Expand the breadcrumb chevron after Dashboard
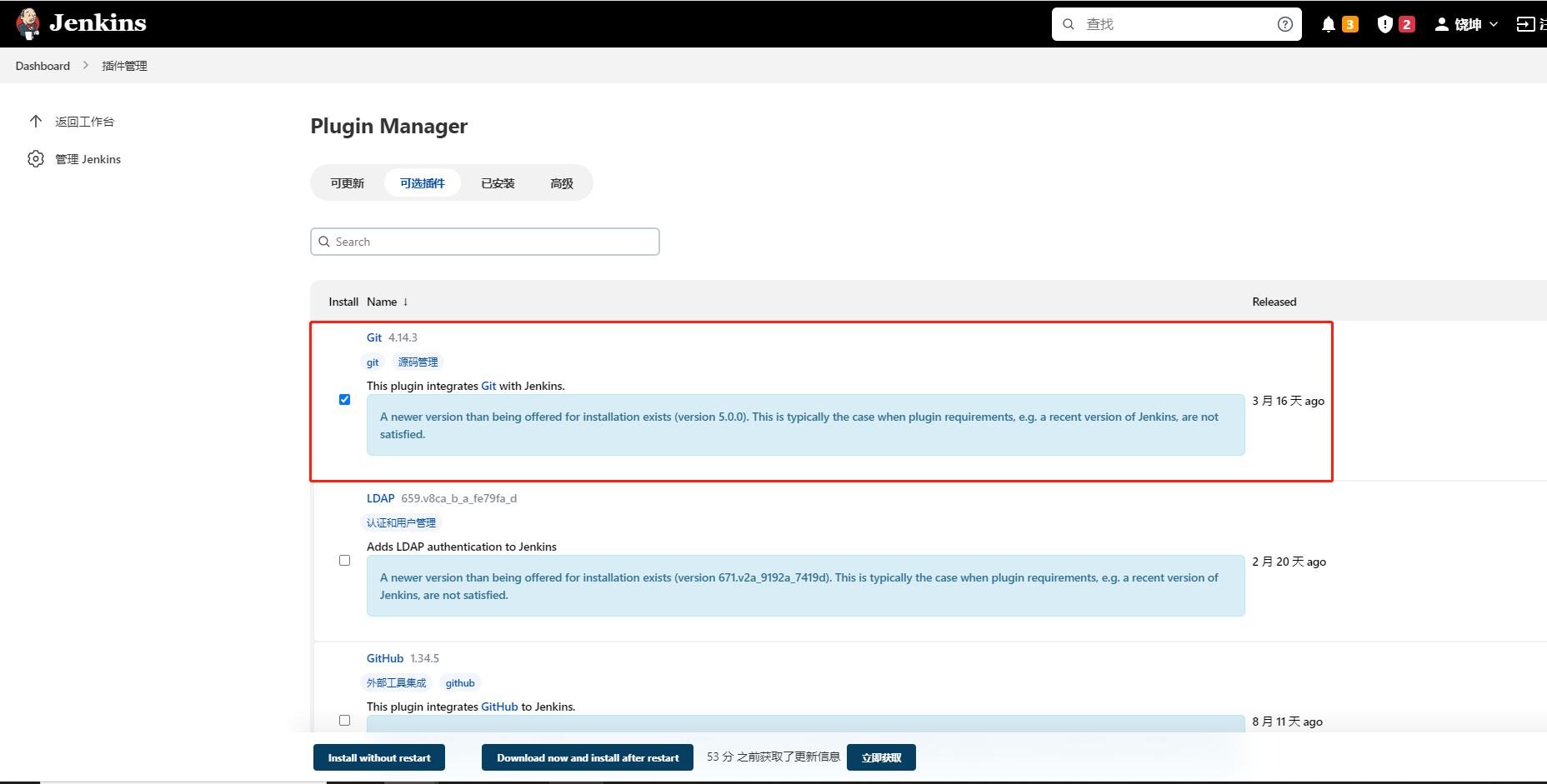This screenshot has width=1547, height=784. [85, 65]
